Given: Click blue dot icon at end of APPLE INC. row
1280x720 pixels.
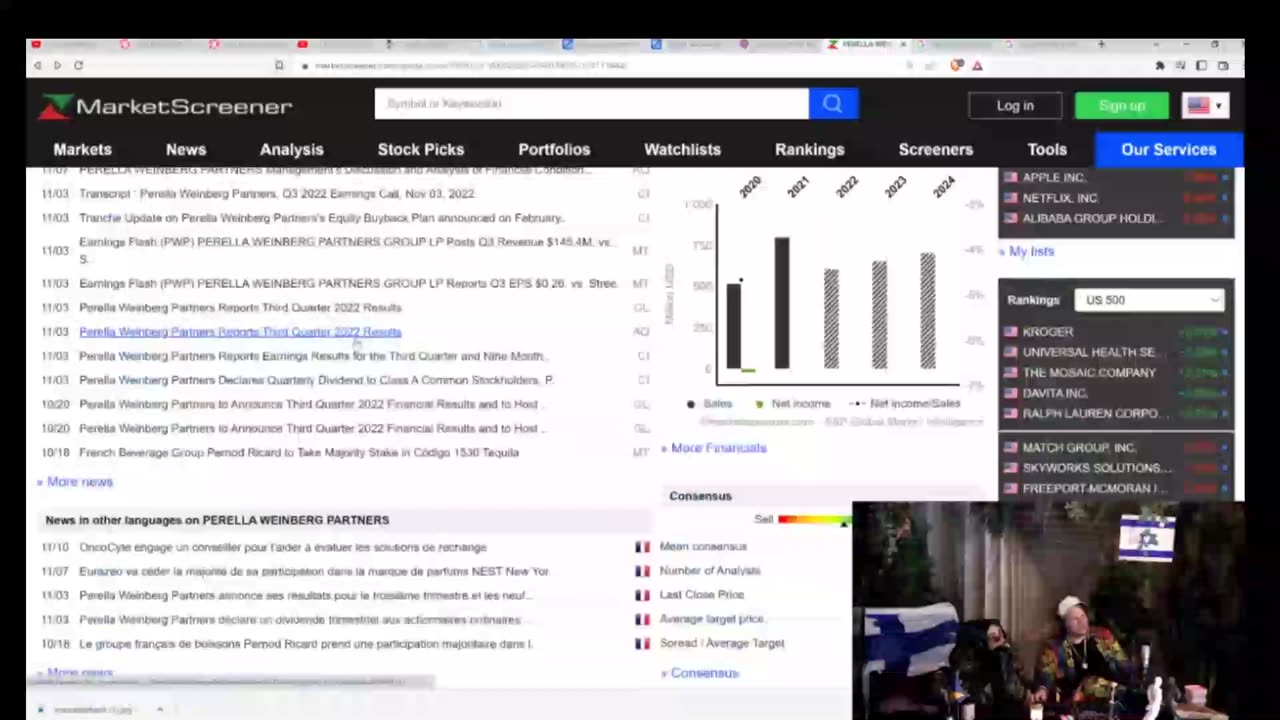Looking at the screenshot, I should coord(1224,178).
